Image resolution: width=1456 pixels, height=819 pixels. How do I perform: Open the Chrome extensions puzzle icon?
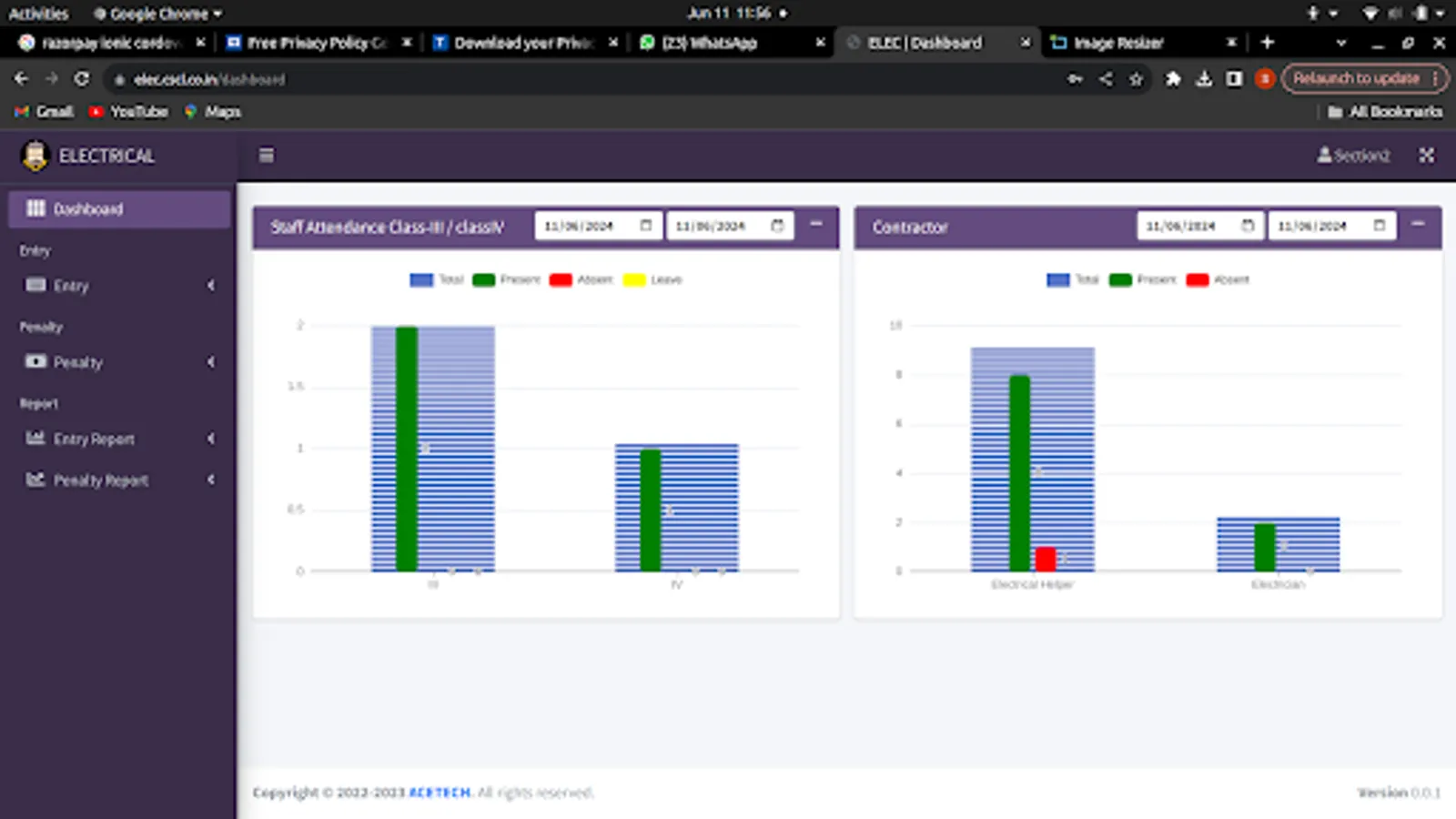tap(1173, 79)
